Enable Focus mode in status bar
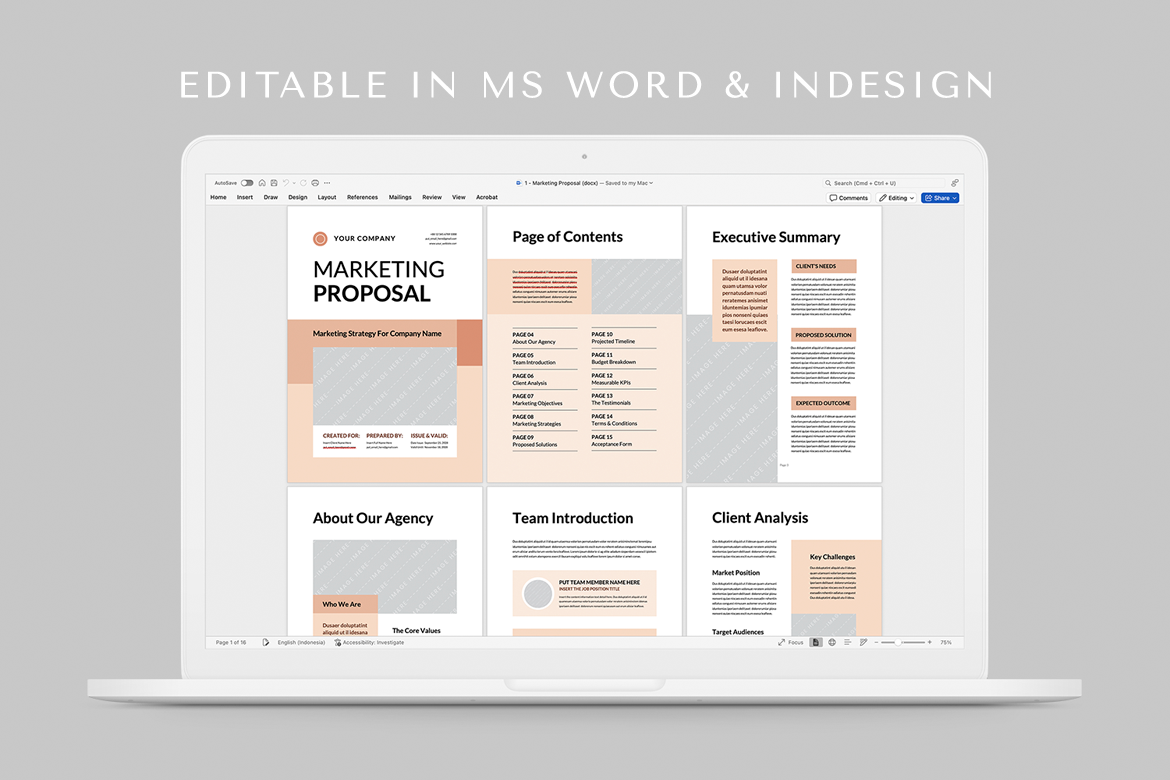The image size is (1170, 780). coord(790,642)
